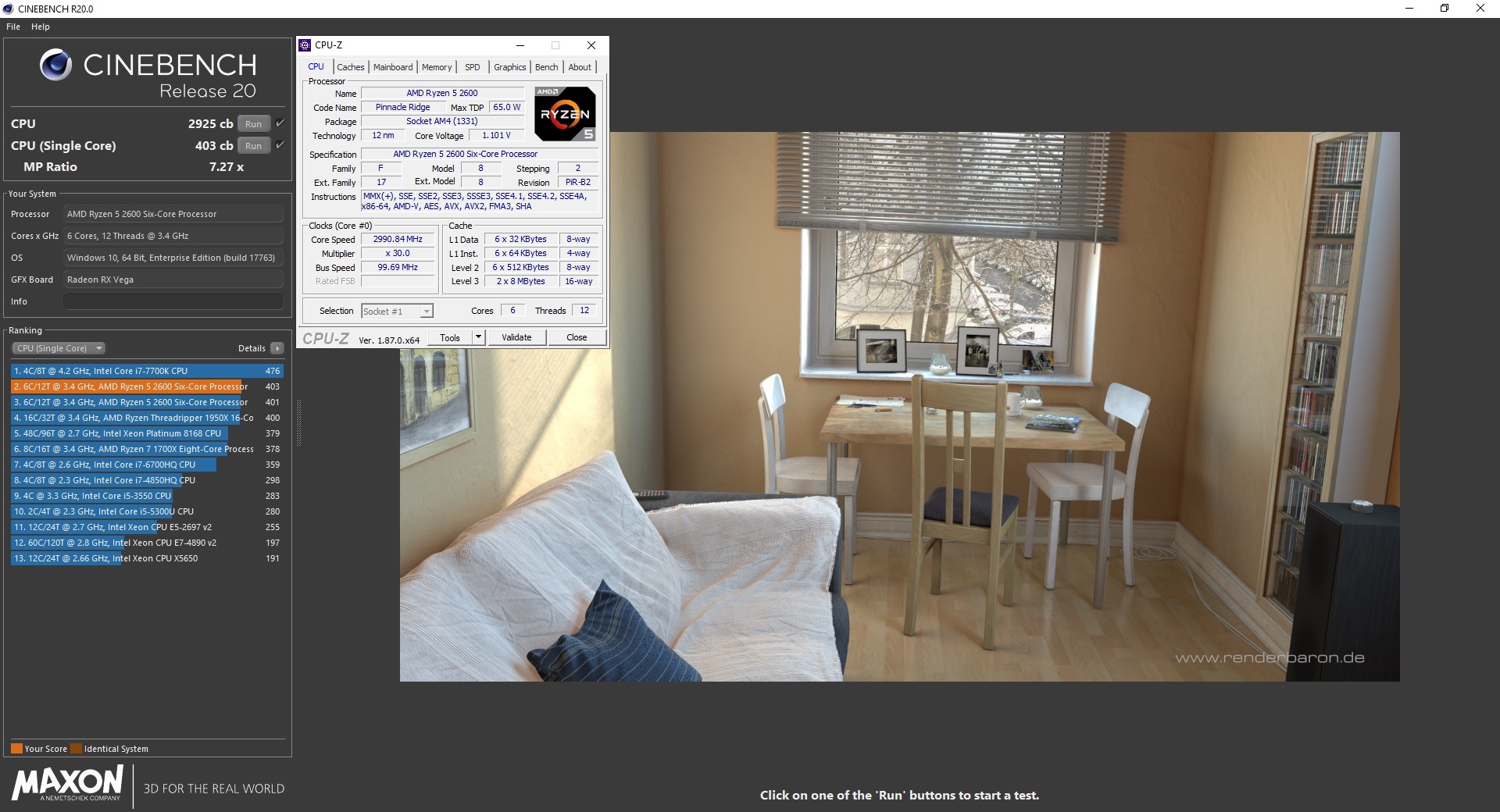Click the Cinebench logo icon
The image size is (1500, 812).
(x=55, y=65)
